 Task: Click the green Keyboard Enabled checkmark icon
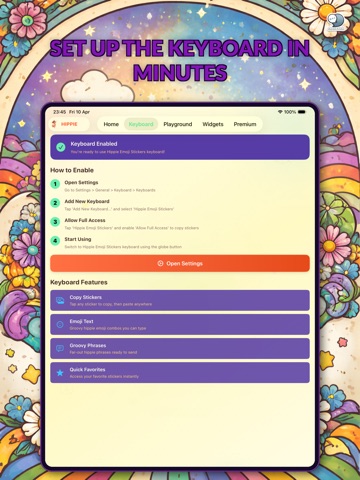tap(61, 147)
